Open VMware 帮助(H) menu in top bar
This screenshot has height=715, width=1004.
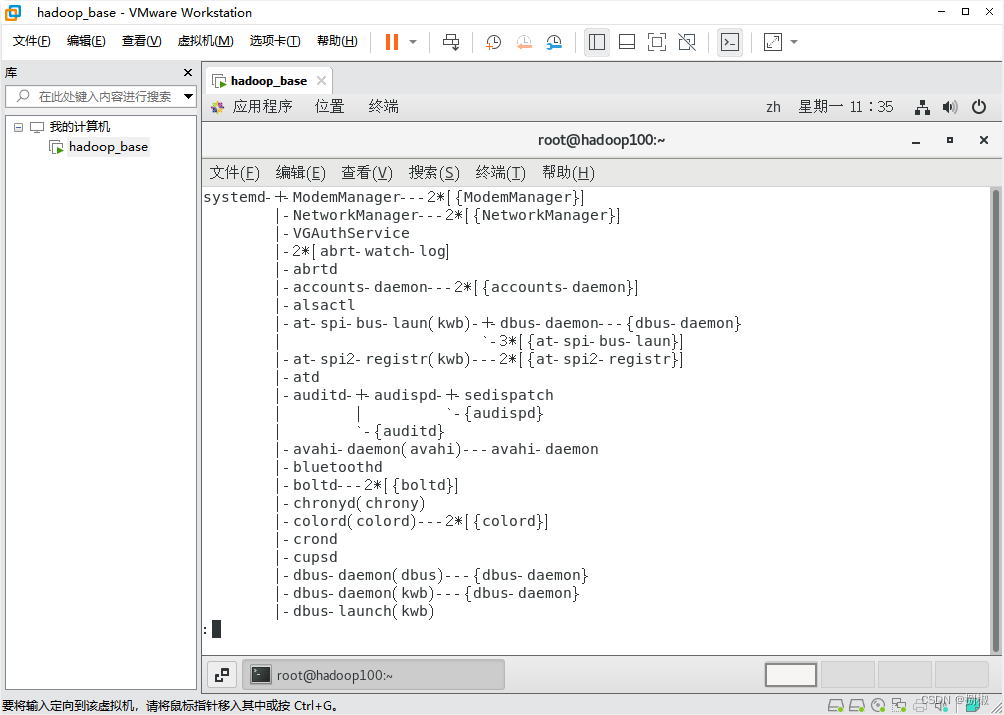point(337,41)
